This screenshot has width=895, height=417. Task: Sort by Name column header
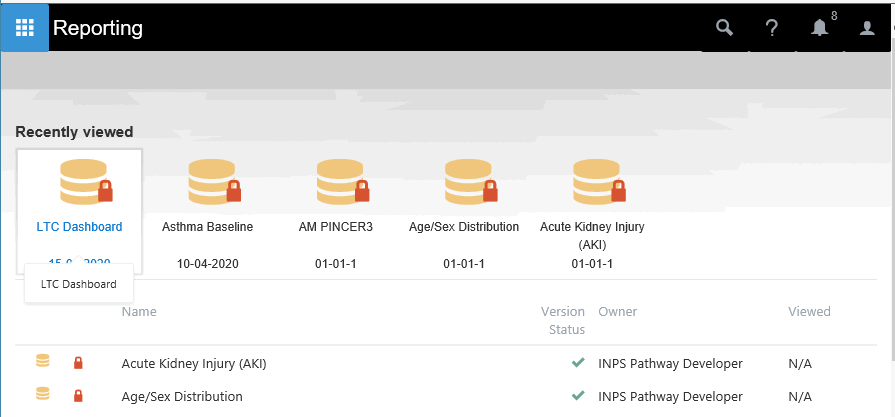[139, 312]
